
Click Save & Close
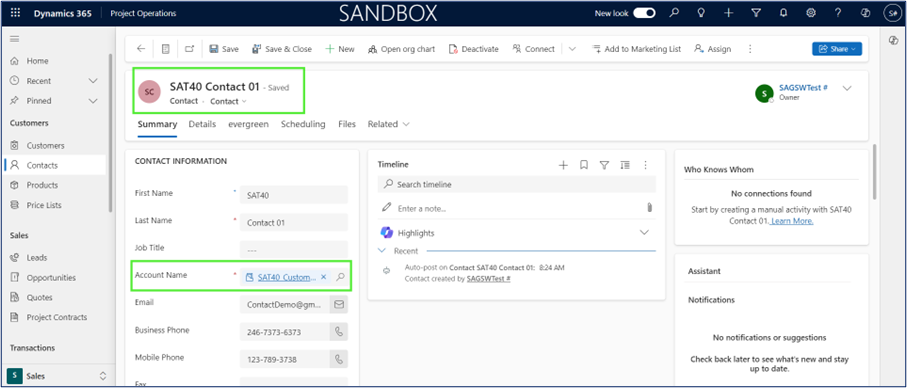282,49
